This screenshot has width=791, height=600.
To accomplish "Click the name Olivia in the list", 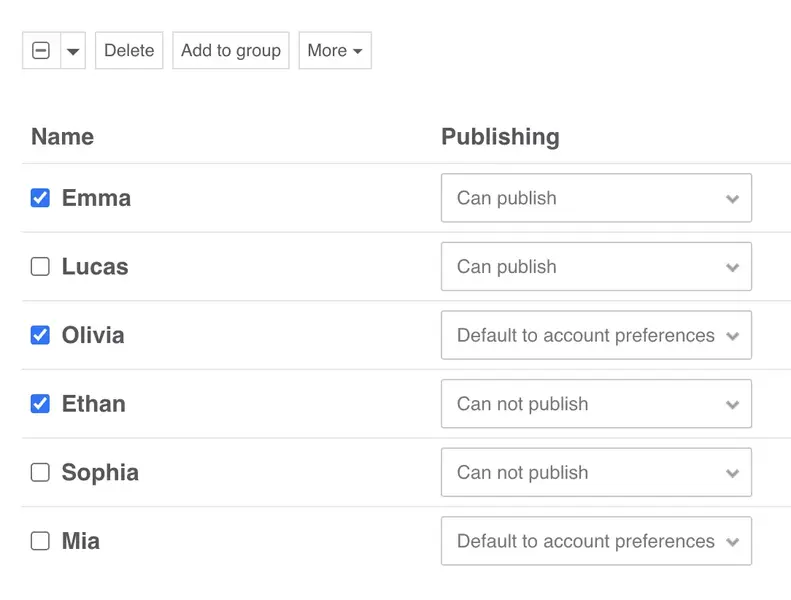I will 93,335.
